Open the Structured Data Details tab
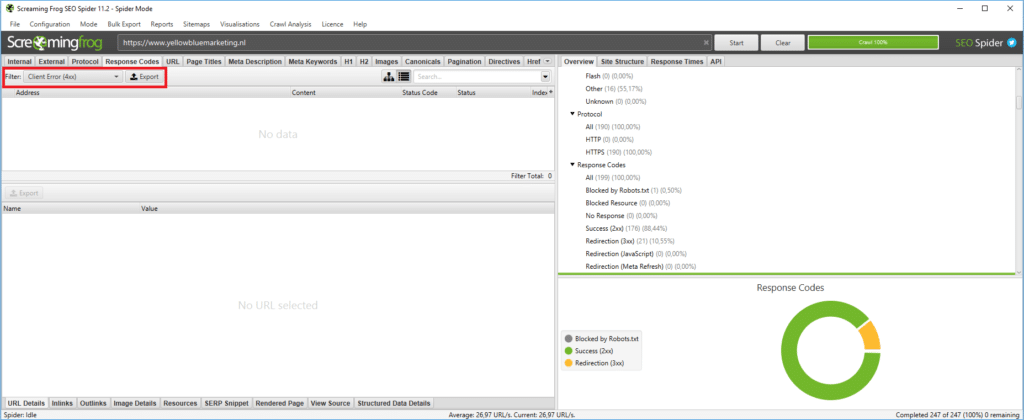 (x=394, y=403)
